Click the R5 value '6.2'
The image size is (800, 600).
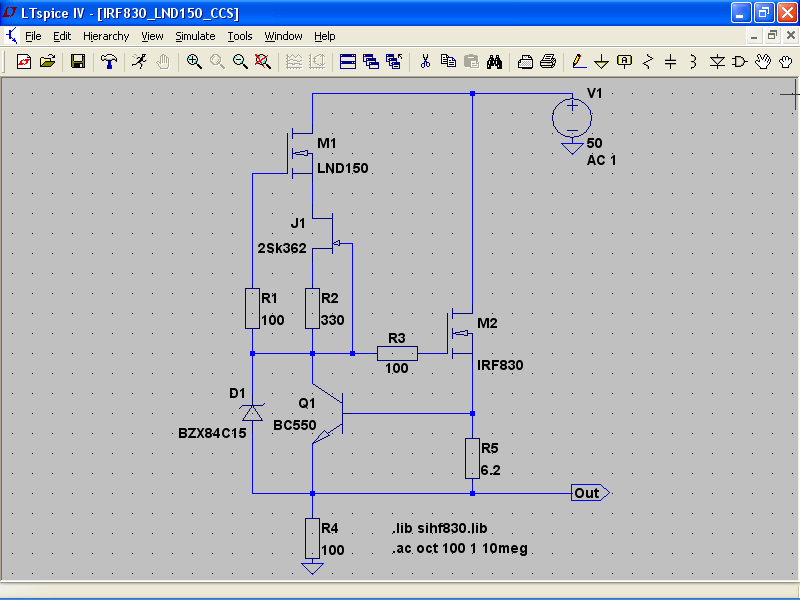click(490, 470)
